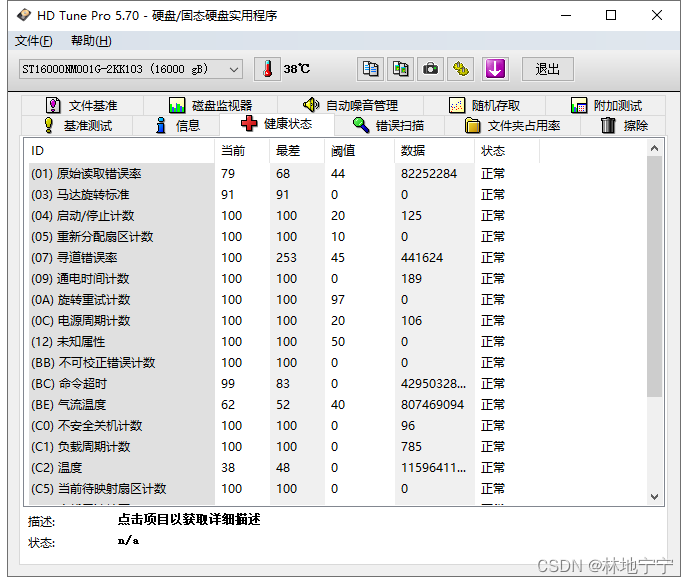
Task: Click data value 441624
Action: point(422,258)
